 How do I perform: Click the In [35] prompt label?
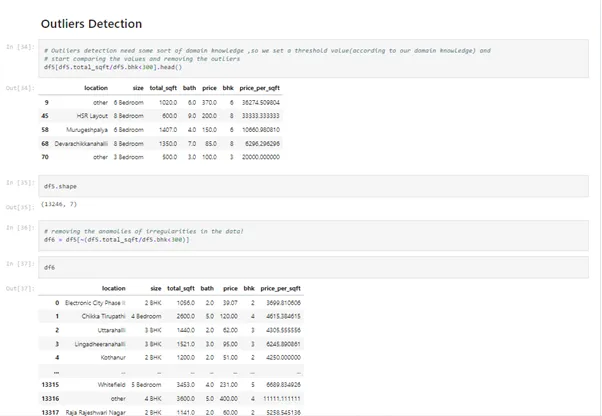[20, 183]
